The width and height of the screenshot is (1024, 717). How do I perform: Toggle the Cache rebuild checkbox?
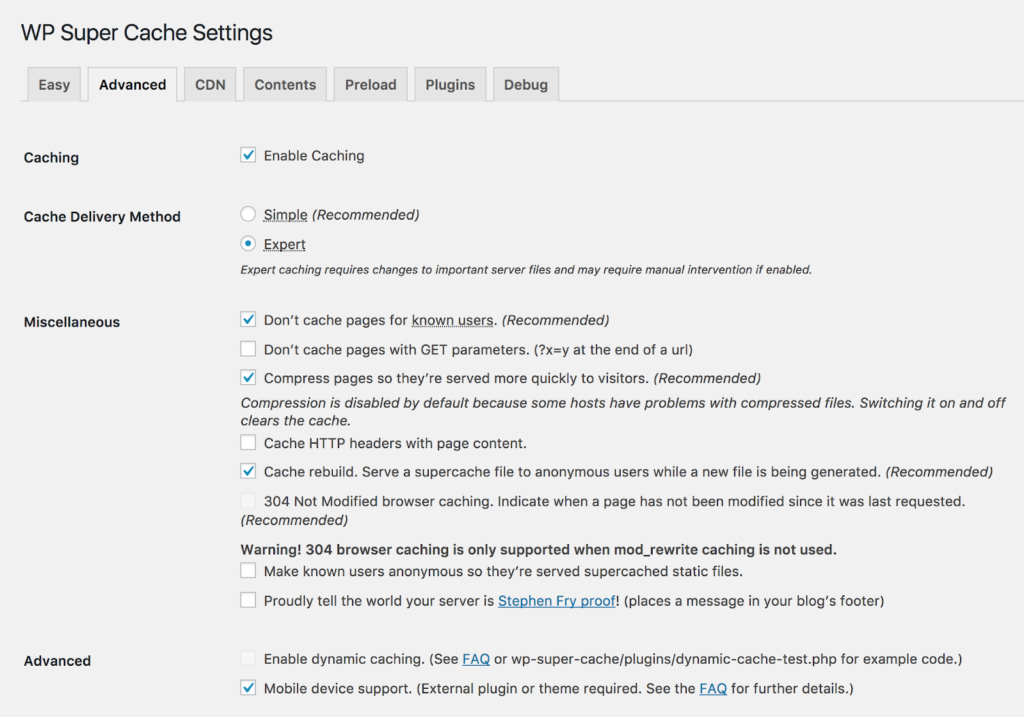click(x=248, y=471)
